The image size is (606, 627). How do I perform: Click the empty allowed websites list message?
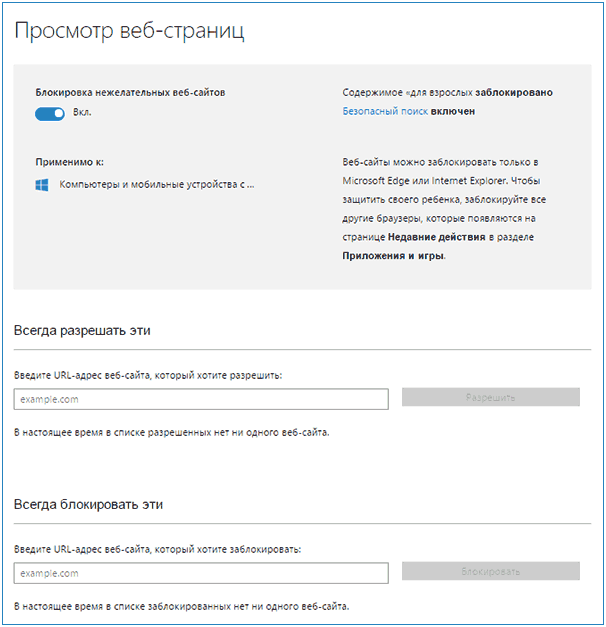(x=171, y=432)
